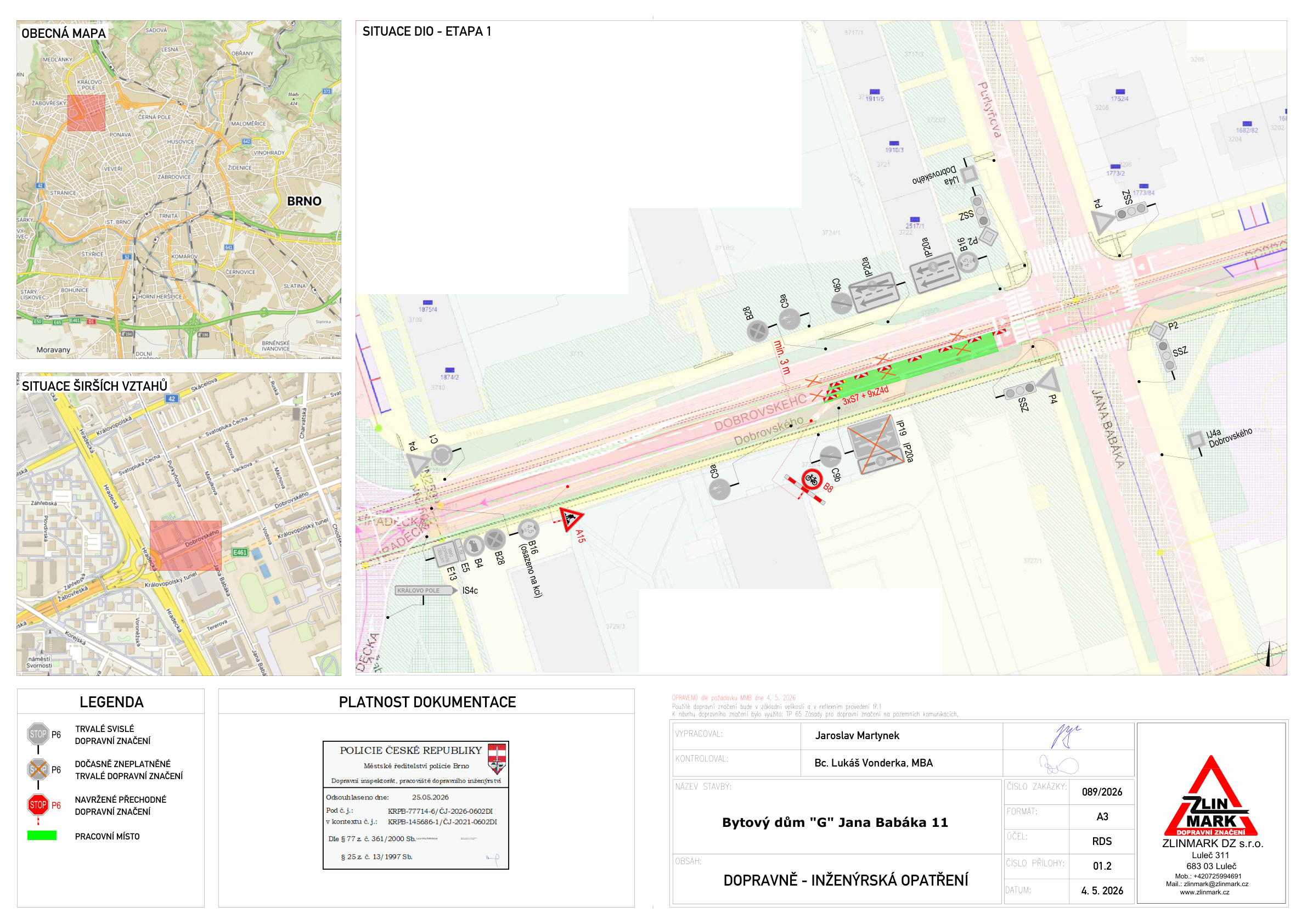Click the red highlighted square on Obecná mapa
Viewport: 1307px width, 924px height.
coord(86,112)
